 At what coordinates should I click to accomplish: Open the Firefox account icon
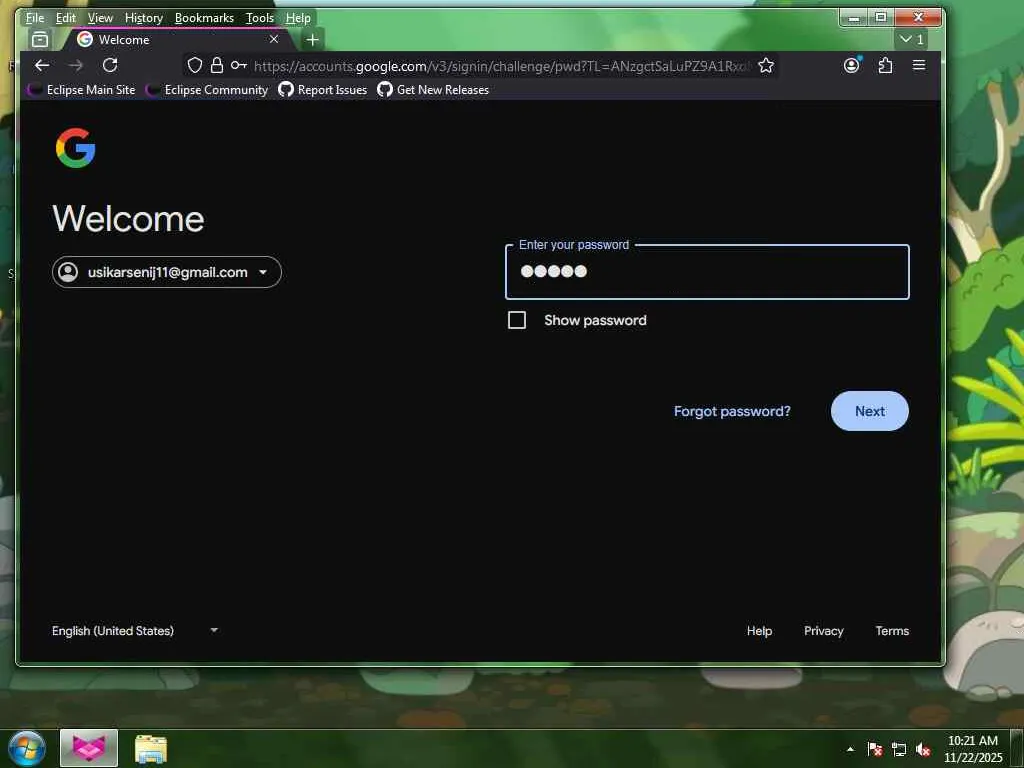(852, 65)
